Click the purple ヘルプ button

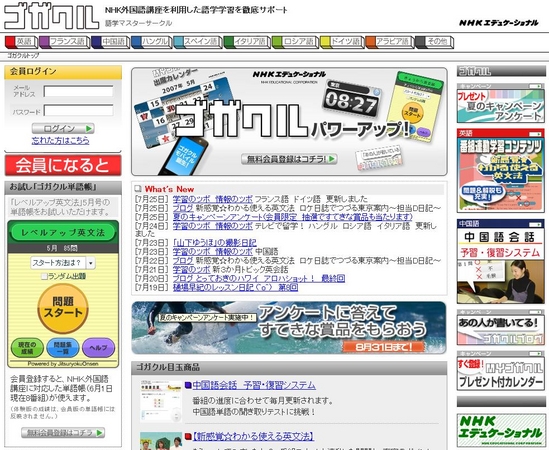click(98, 348)
